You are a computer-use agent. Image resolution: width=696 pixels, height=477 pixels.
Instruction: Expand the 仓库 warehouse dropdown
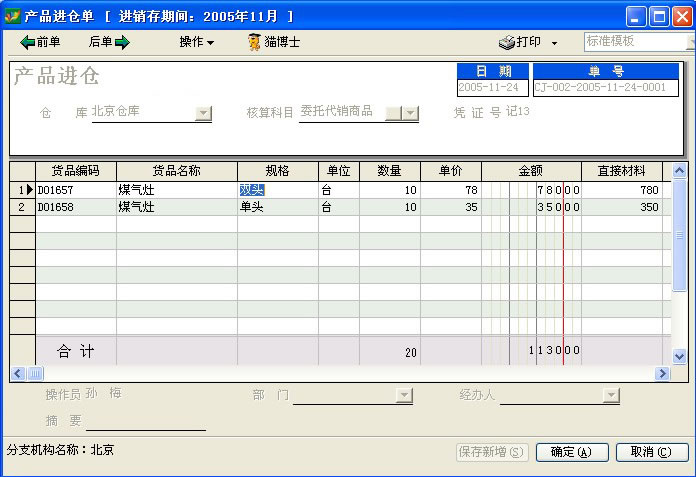tap(203, 113)
